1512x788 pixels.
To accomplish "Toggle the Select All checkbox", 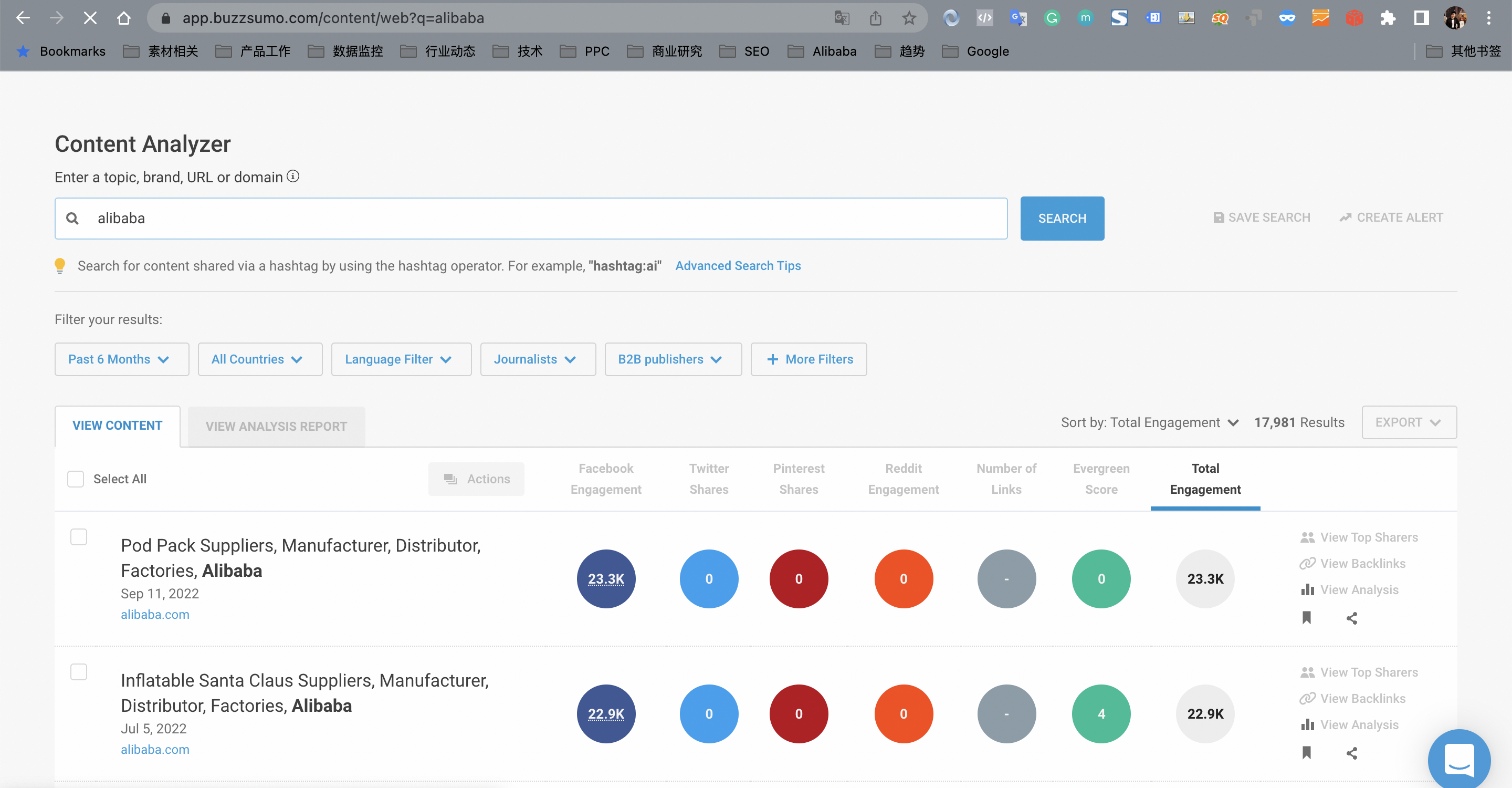I will (x=76, y=478).
